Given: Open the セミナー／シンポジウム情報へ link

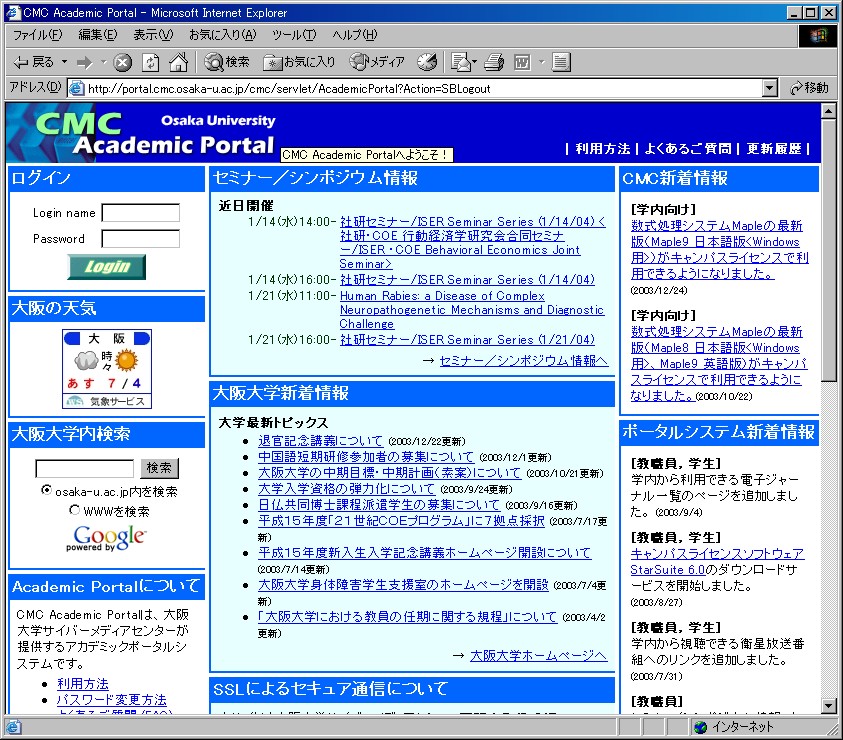Looking at the screenshot, I should coord(524,361).
